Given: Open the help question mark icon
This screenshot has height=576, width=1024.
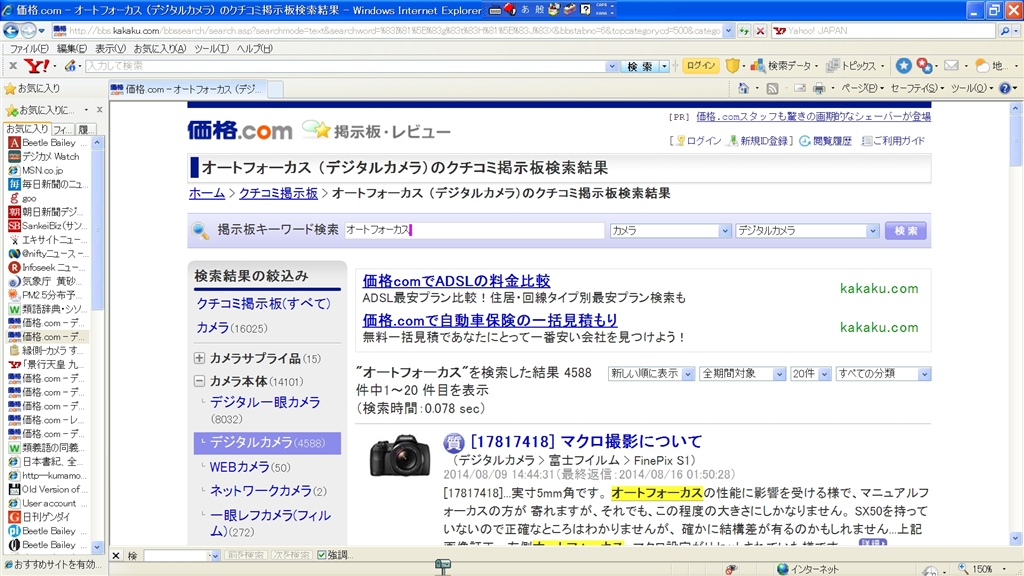Looking at the screenshot, I should click(x=1005, y=88).
